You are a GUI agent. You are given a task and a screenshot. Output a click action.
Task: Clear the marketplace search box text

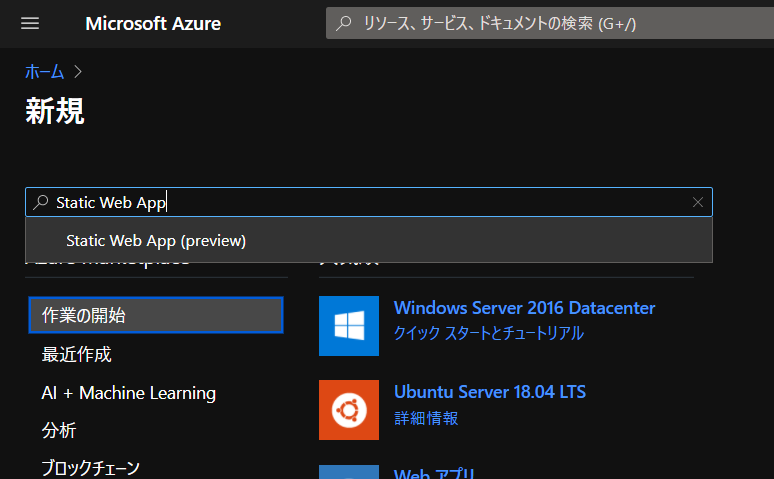coord(698,202)
